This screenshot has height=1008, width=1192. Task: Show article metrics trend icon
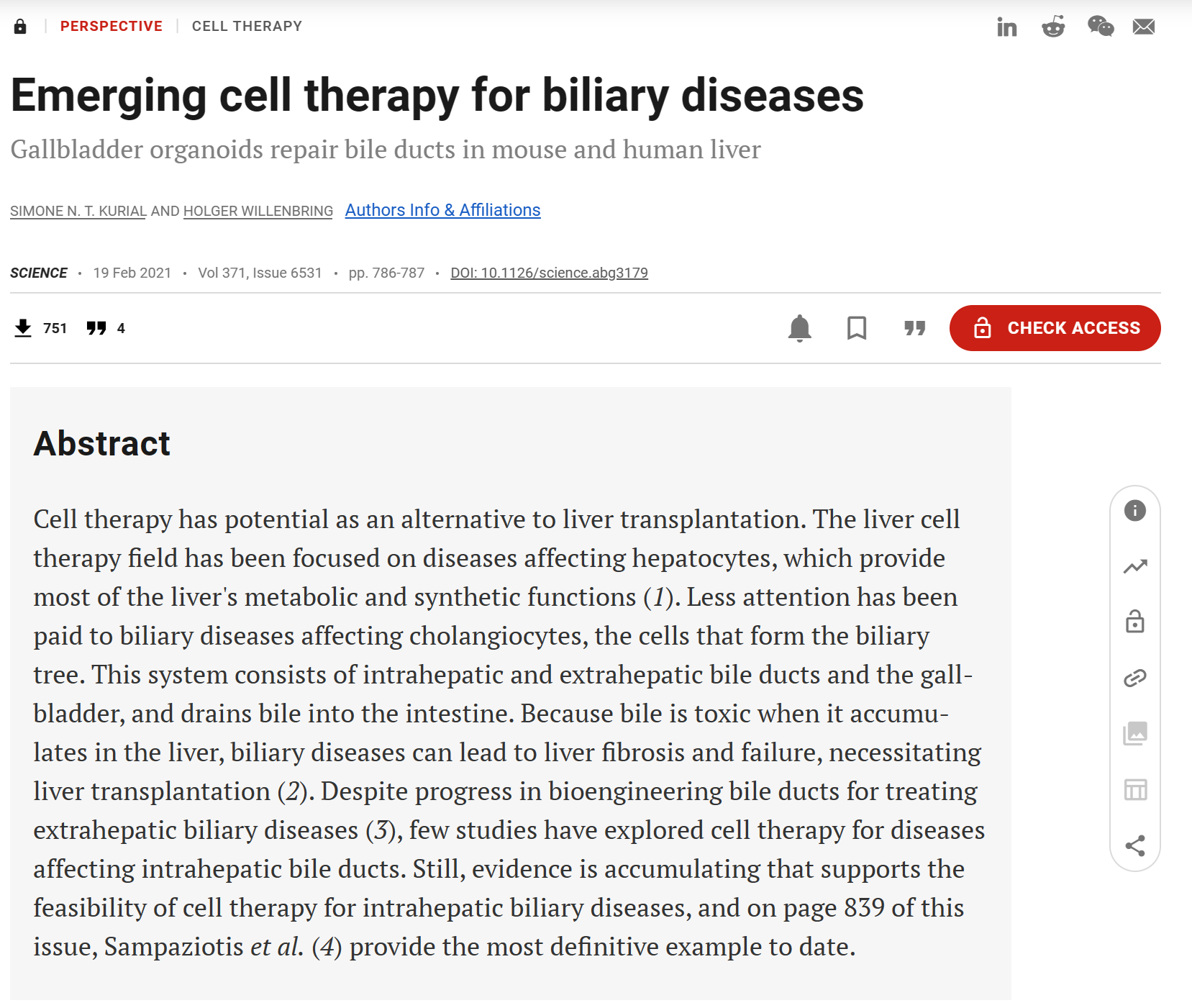click(x=1135, y=567)
